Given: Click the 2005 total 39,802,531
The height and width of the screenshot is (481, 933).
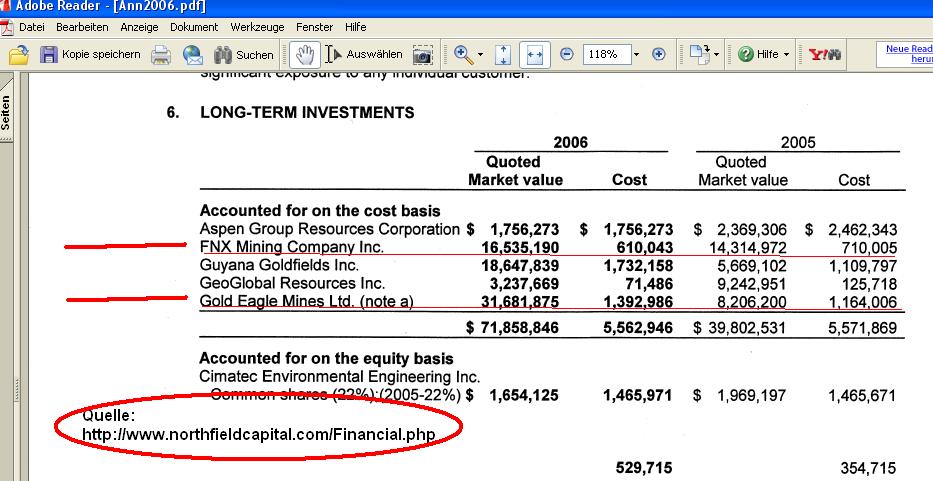Looking at the screenshot, I should click(x=747, y=328).
